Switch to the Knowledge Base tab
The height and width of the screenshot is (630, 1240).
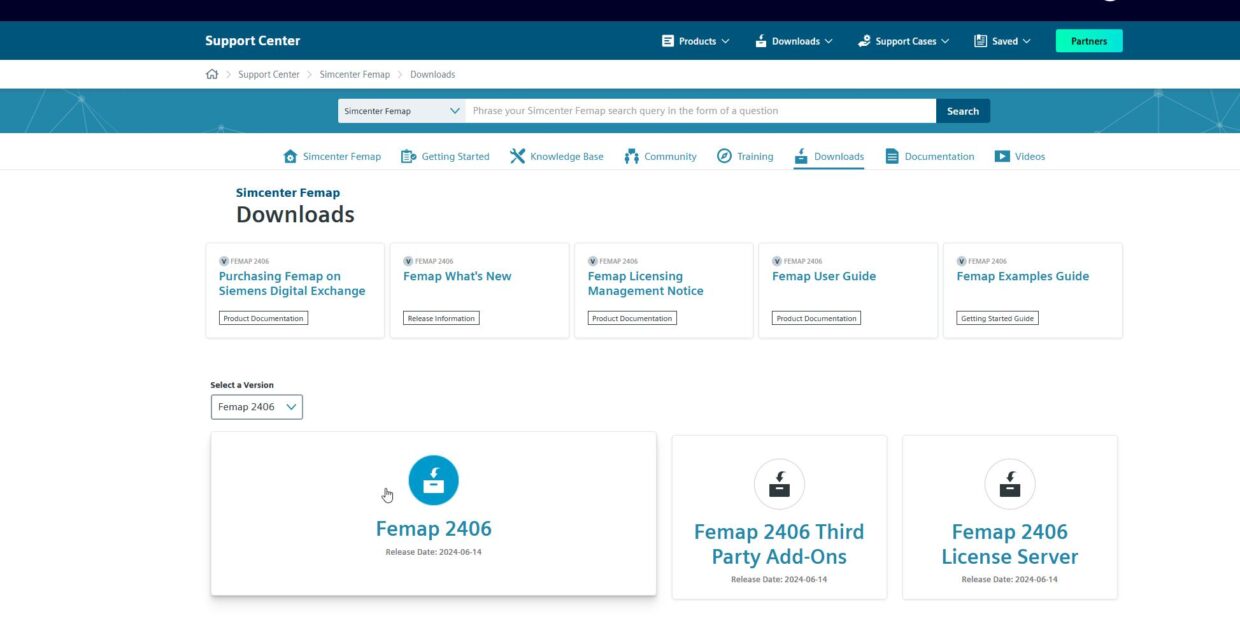pyautogui.click(x=556, y=156)
